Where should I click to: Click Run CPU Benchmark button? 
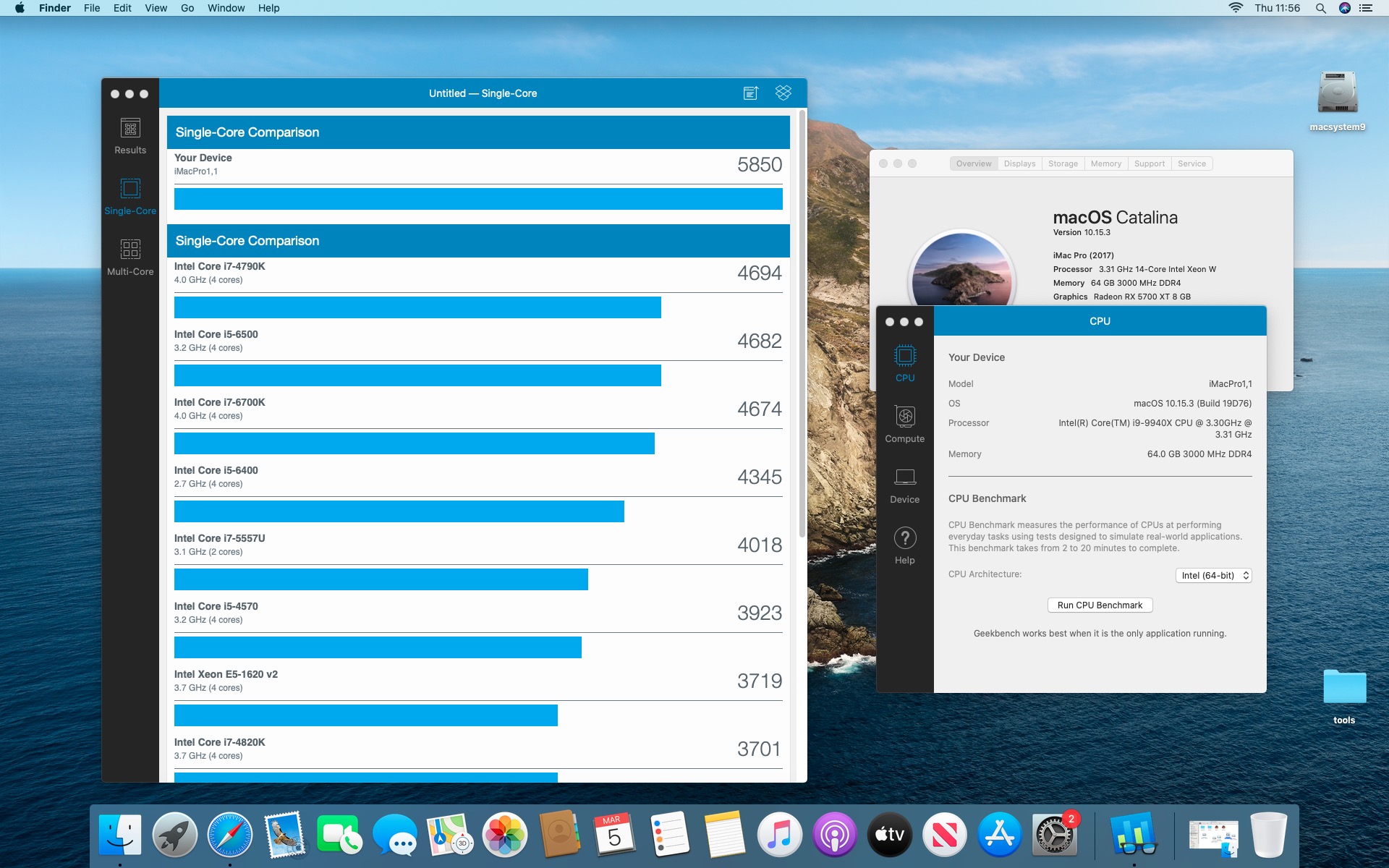pyautogui.click(x=1100, y=605)
